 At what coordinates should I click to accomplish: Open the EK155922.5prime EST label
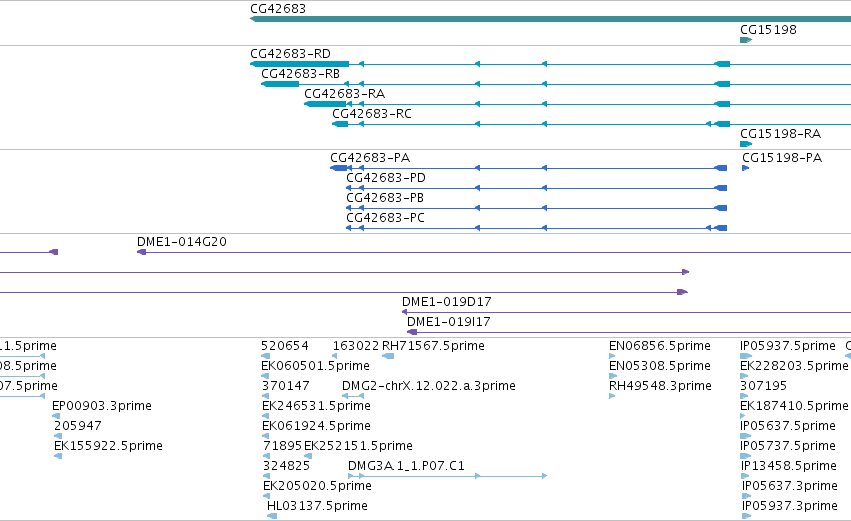(108, 447)
